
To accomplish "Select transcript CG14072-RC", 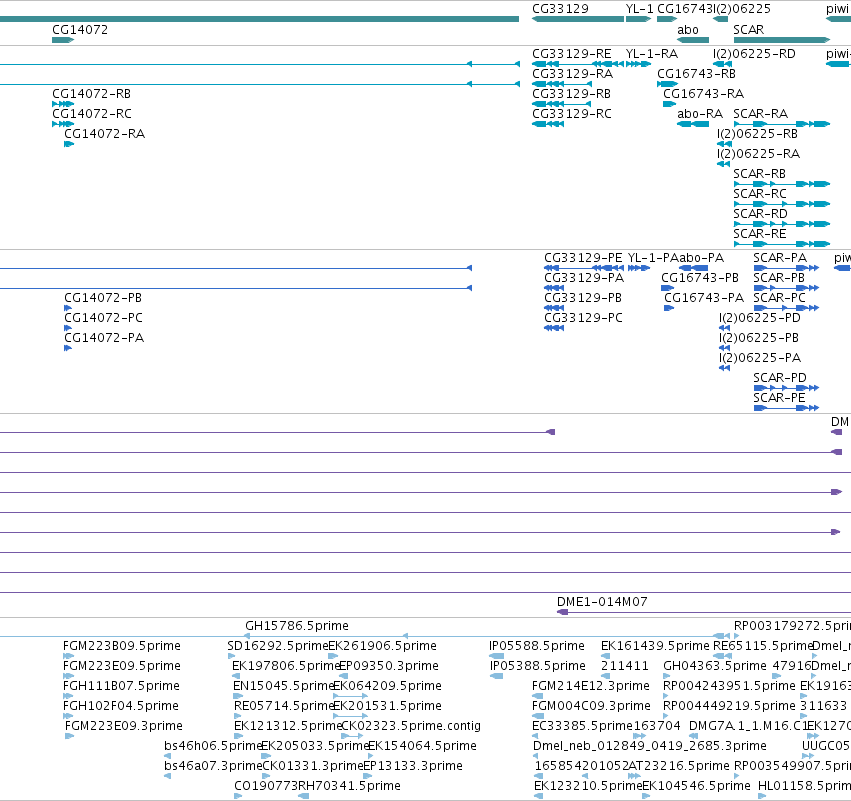I will [91, 114].
